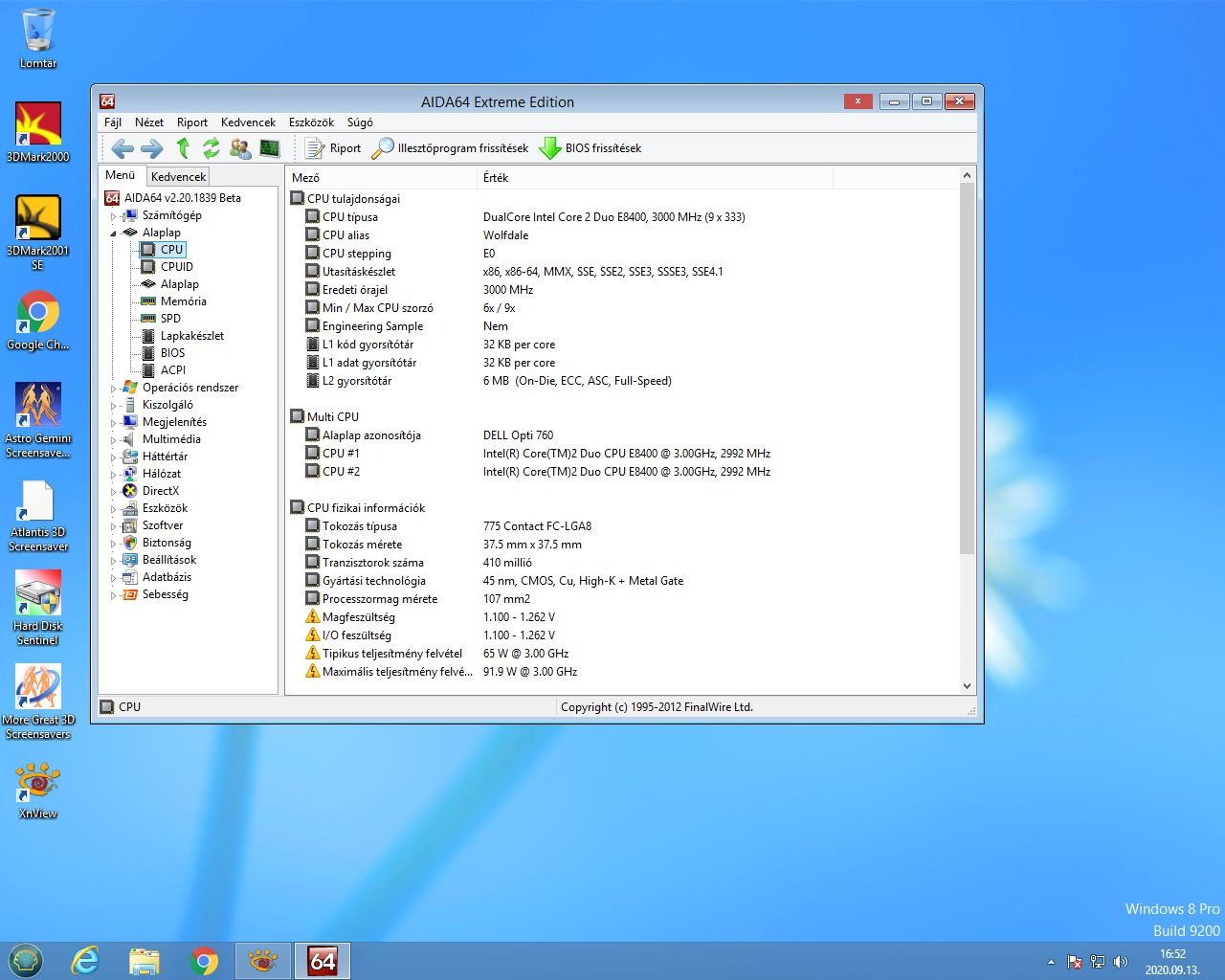Open driver updates (Illesztőprogram frissítések)

coord(450,148)
